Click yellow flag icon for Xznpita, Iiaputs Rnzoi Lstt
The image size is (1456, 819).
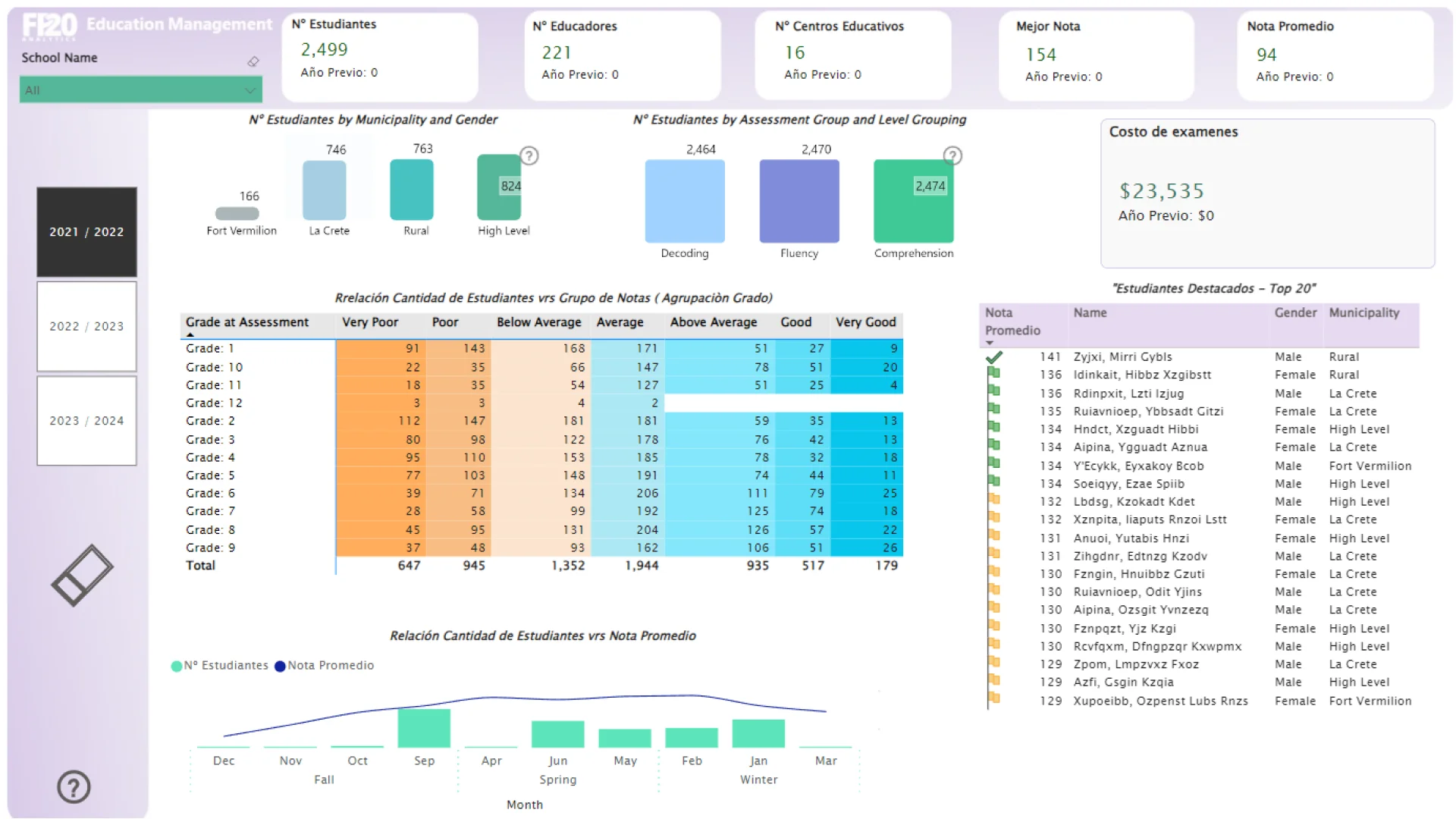[x=994, y=518]
